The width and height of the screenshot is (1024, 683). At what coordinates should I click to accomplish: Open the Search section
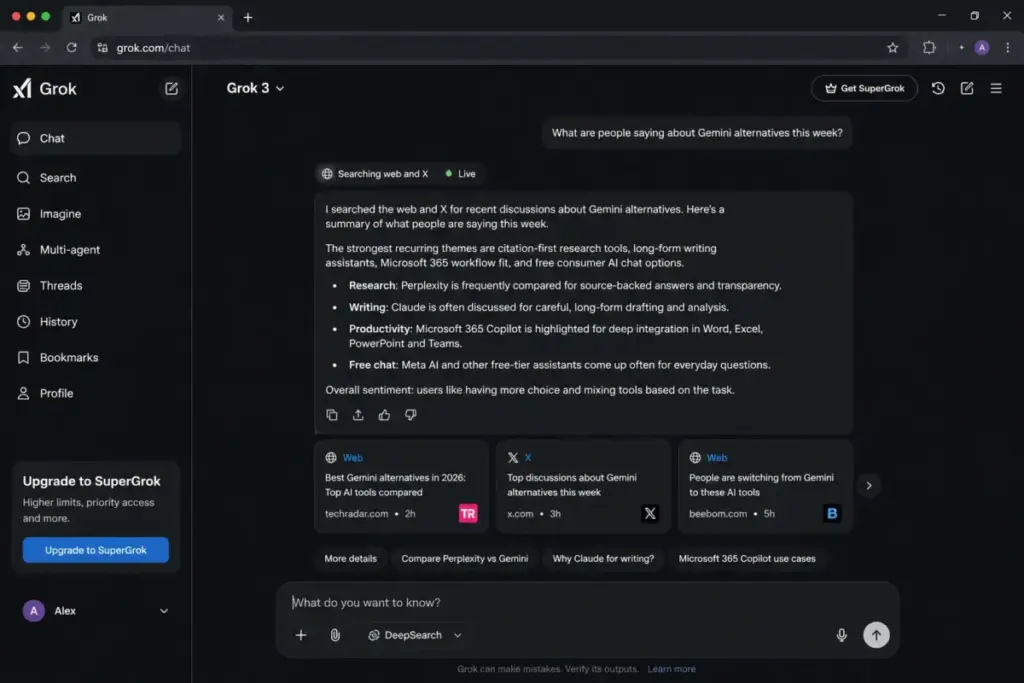click(95, 178)
